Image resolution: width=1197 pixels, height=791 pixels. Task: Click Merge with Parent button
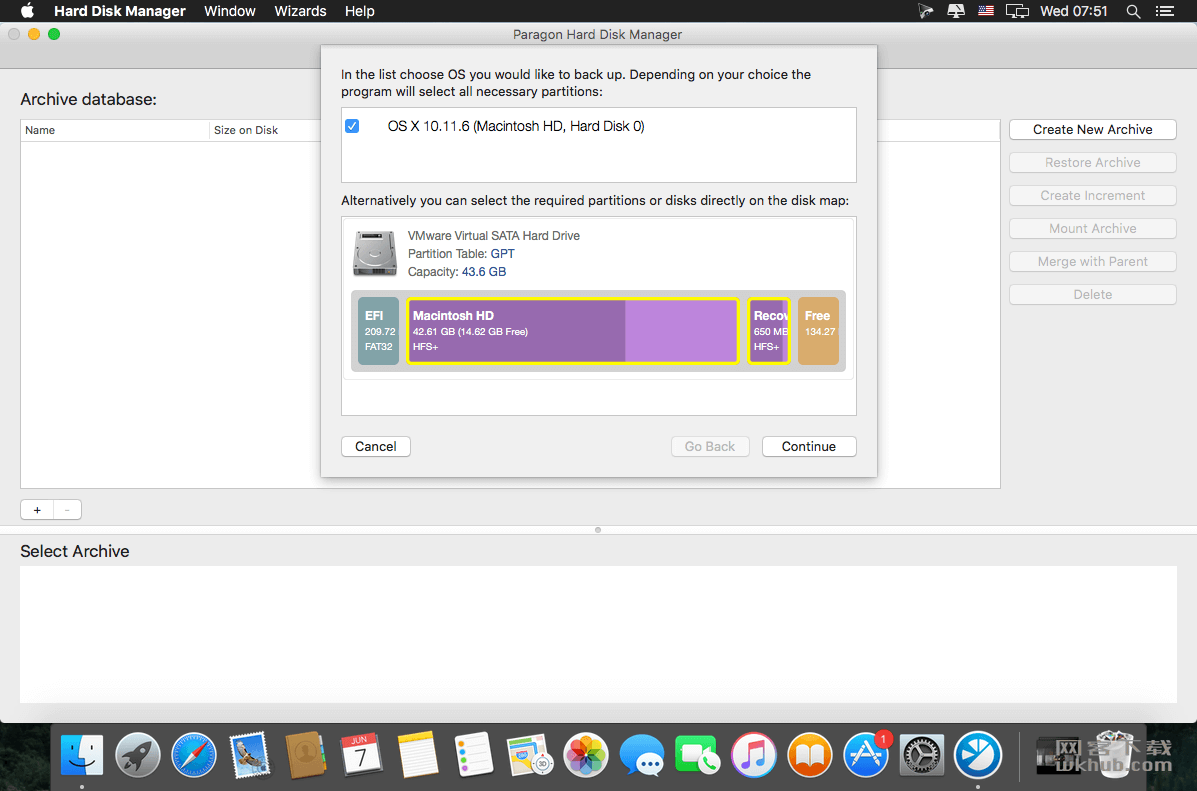(x=1092, y=261)
